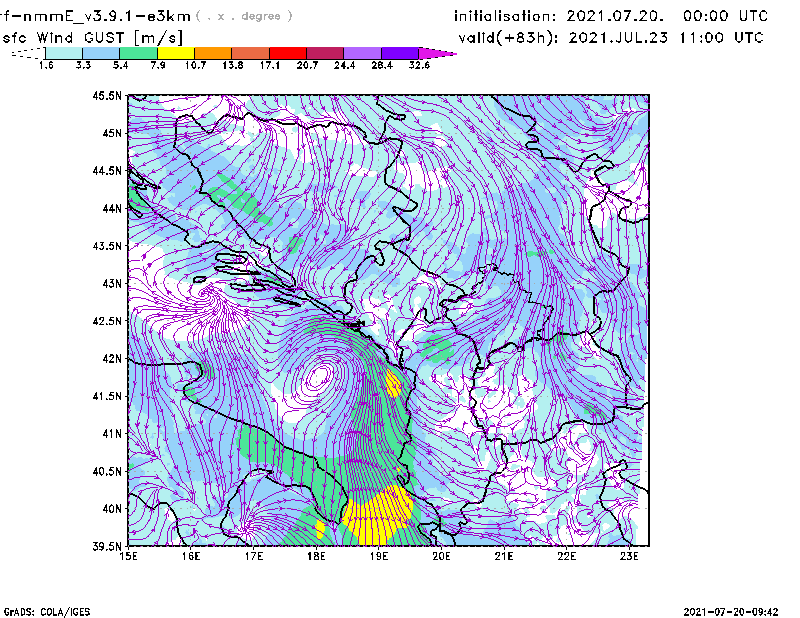Click the model name 'rf-nmmE_v3.9.1-e3km' text

pyautogui.click(x=95, y=16)
